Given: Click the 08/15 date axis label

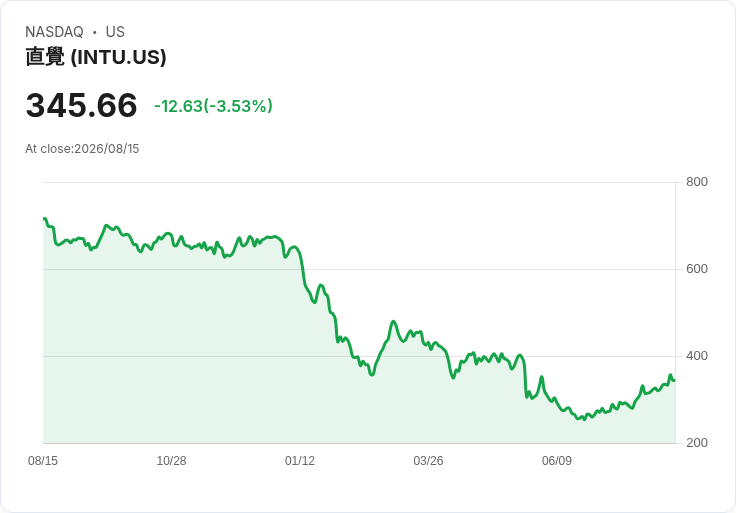Looking at the screenshot, I should (x=43, y=461).
